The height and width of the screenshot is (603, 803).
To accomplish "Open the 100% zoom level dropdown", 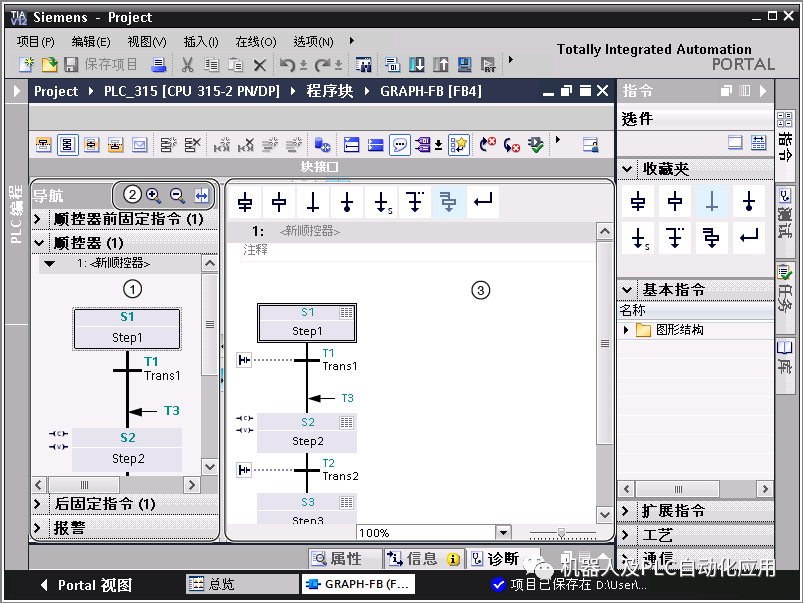I will (x=503, y=533).
